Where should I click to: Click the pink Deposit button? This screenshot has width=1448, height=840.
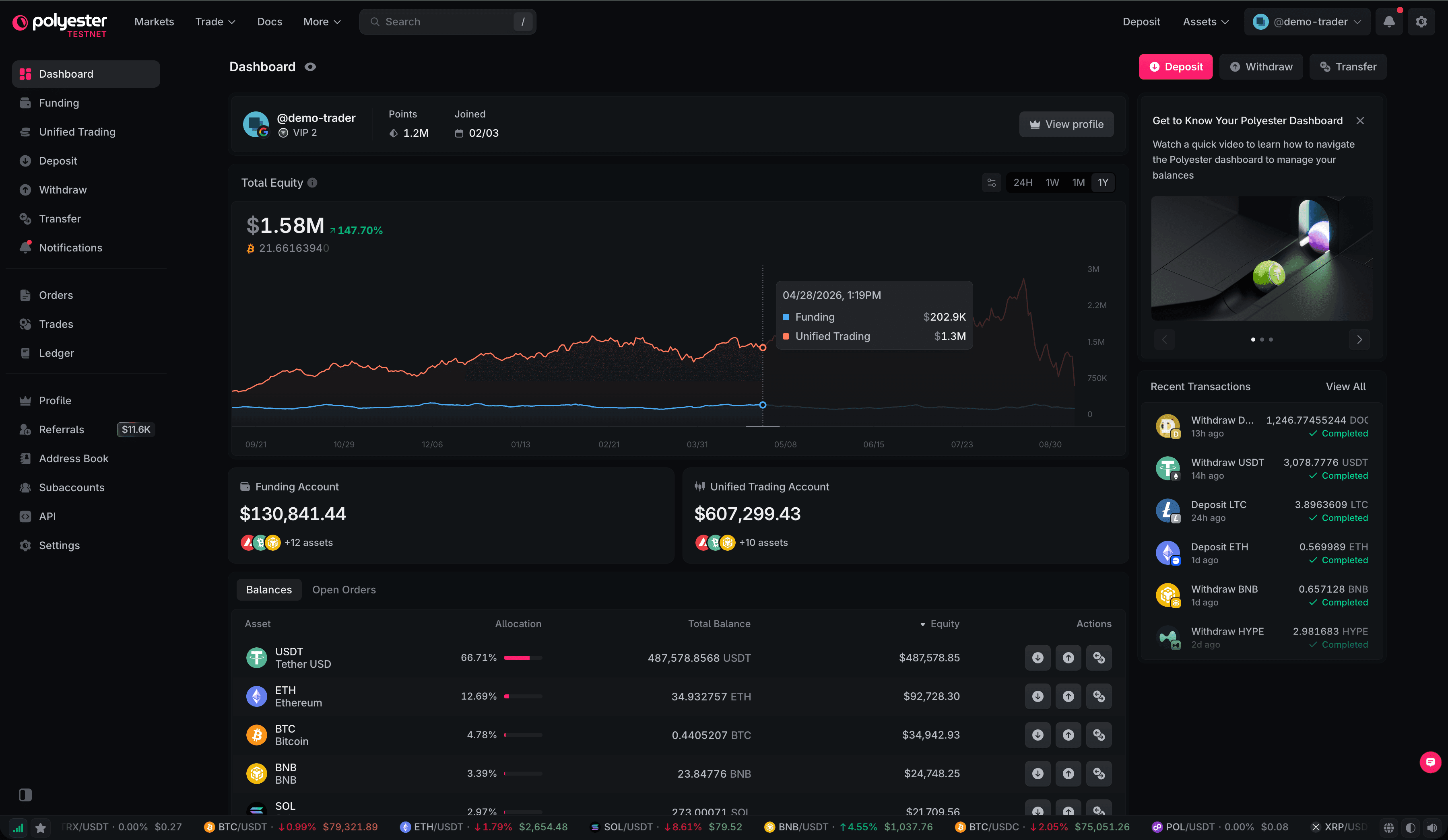coord(1176,67)
